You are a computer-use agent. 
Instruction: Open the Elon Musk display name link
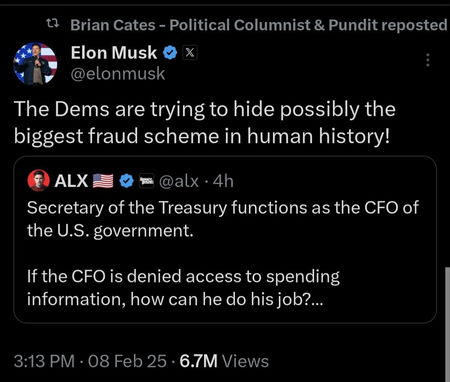pyautogui.click(x=113, y=53)
